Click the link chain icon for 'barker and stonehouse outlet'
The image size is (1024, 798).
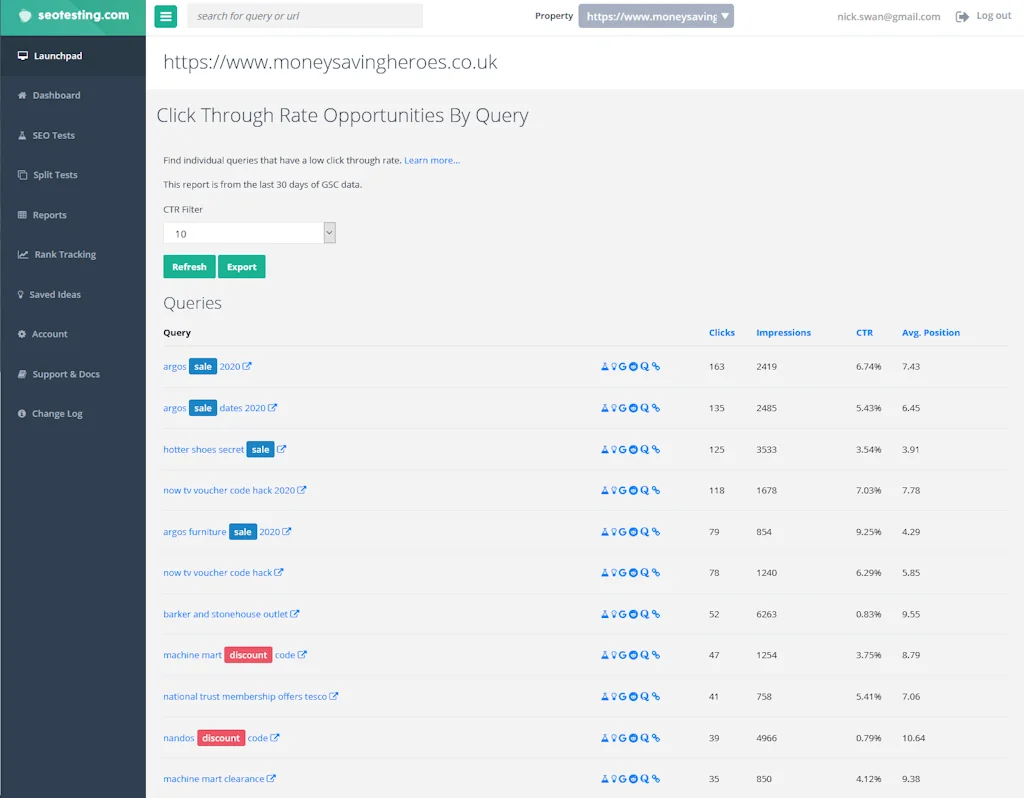(x=655, y=614)
